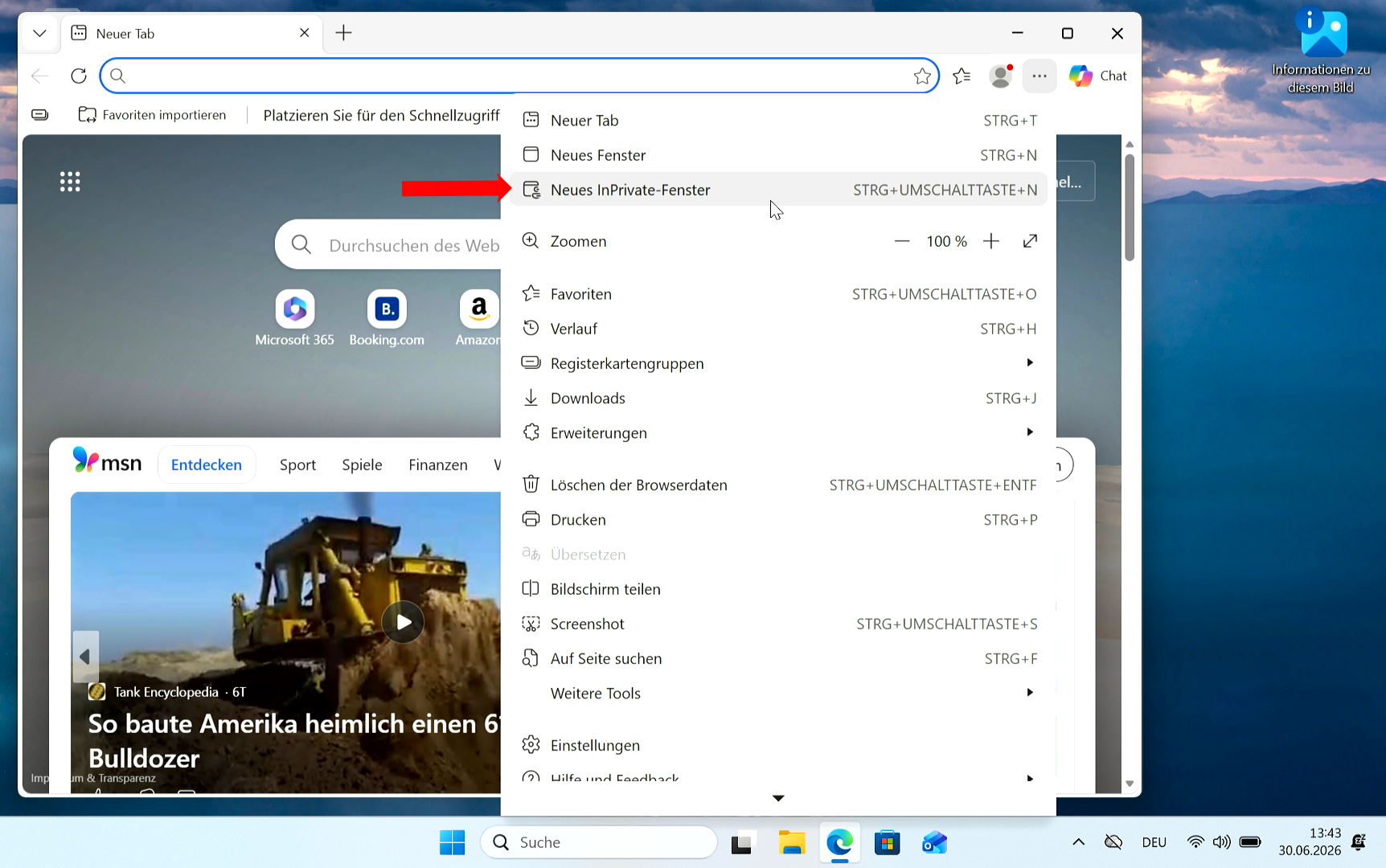Open a new tab with plus button

[343, 33]
